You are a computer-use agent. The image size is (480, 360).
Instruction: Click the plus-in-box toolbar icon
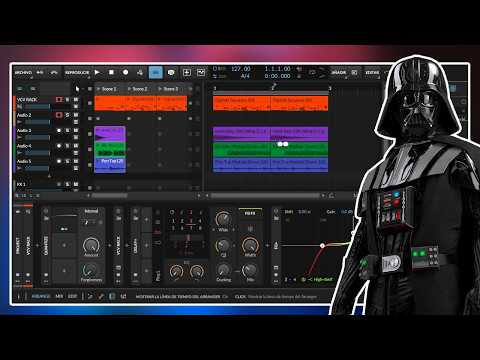pyautogui.click(x=187, y=72)
